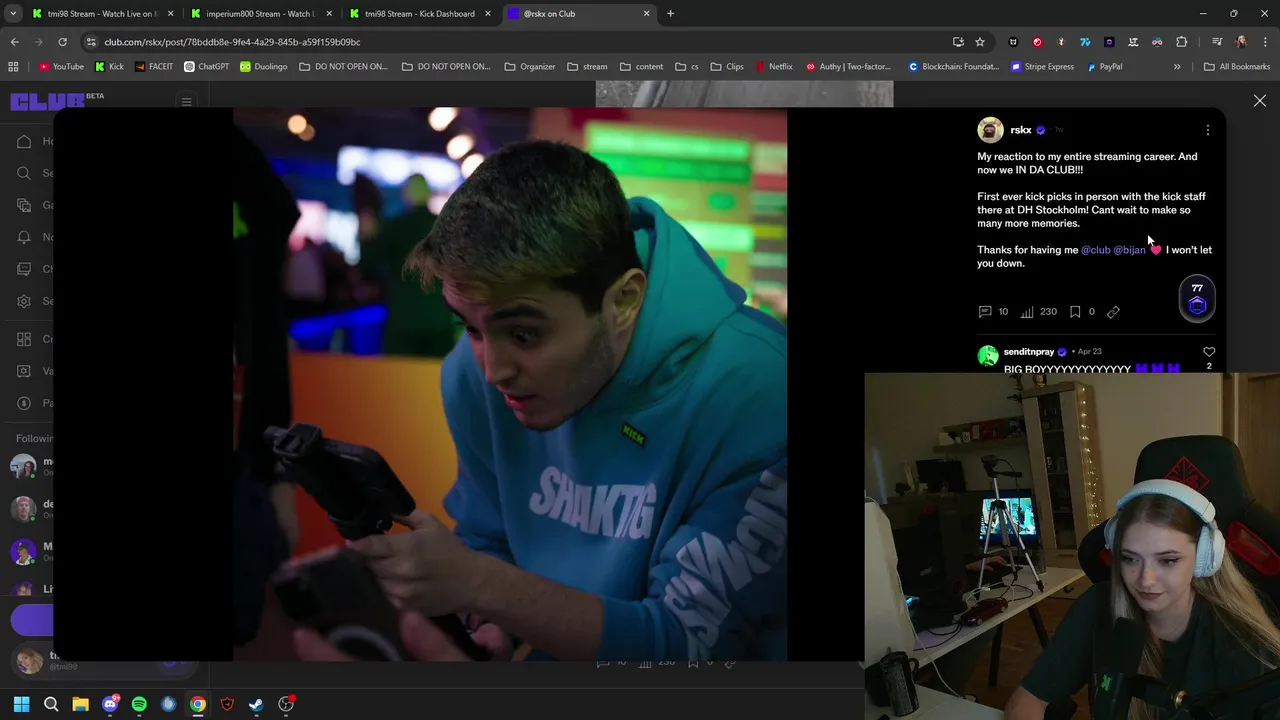Image resolution: width=1280 pixels, height=720 pixels.
Task: Open the three-dot menu on rskx's post
Action: pos(1207,130)
